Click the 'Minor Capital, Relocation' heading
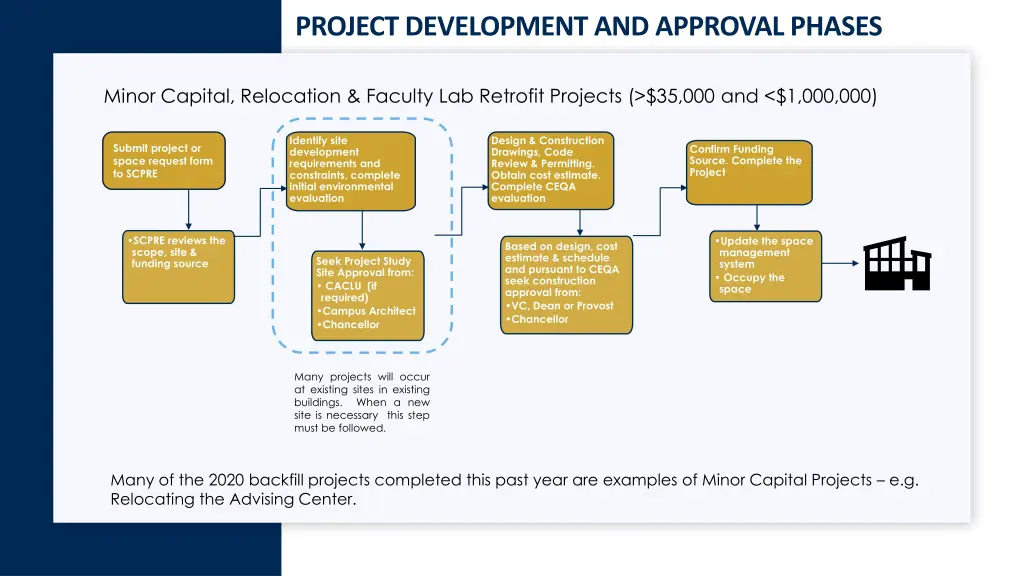This screenshot has width=1024, height=576. click(x=490, y=96)
